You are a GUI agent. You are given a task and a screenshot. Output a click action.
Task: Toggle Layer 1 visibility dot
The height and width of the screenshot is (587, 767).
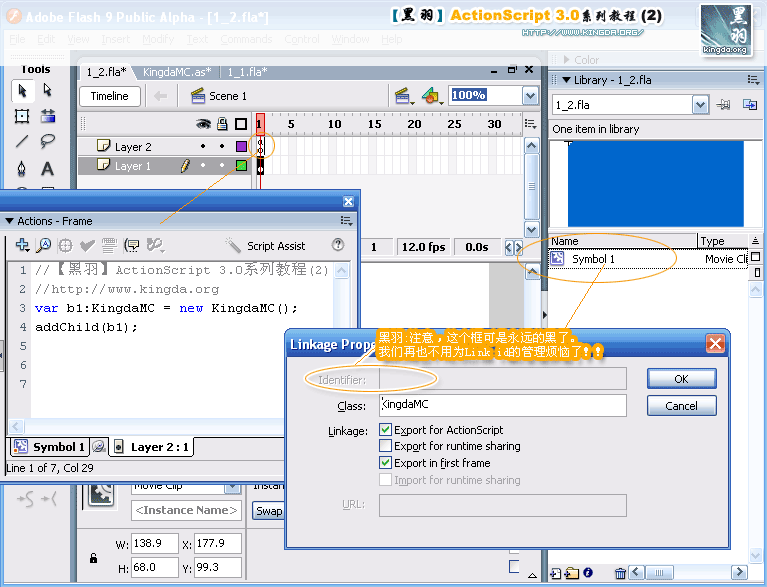(x=203, y=165)
